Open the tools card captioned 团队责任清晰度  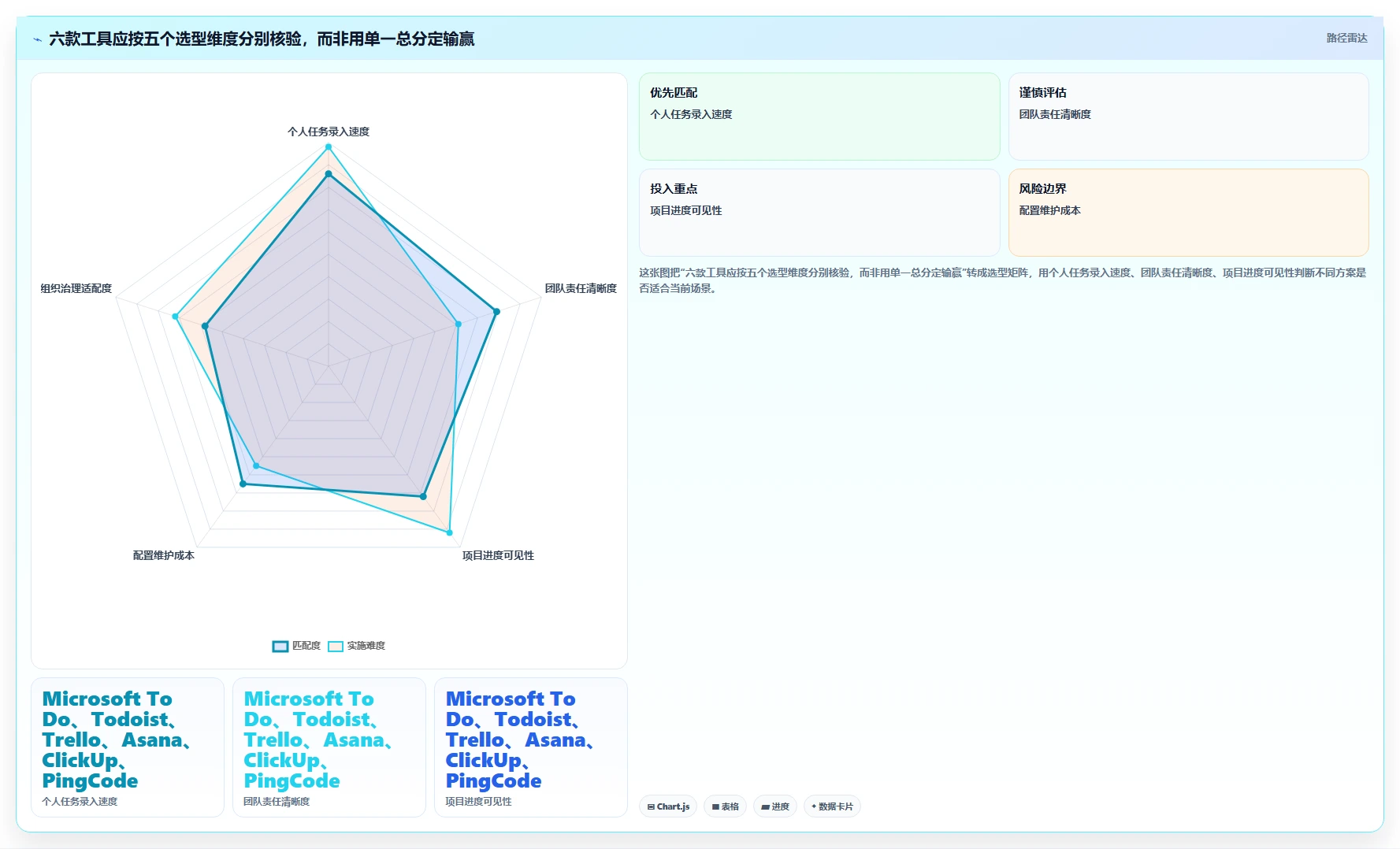point(329,747)
